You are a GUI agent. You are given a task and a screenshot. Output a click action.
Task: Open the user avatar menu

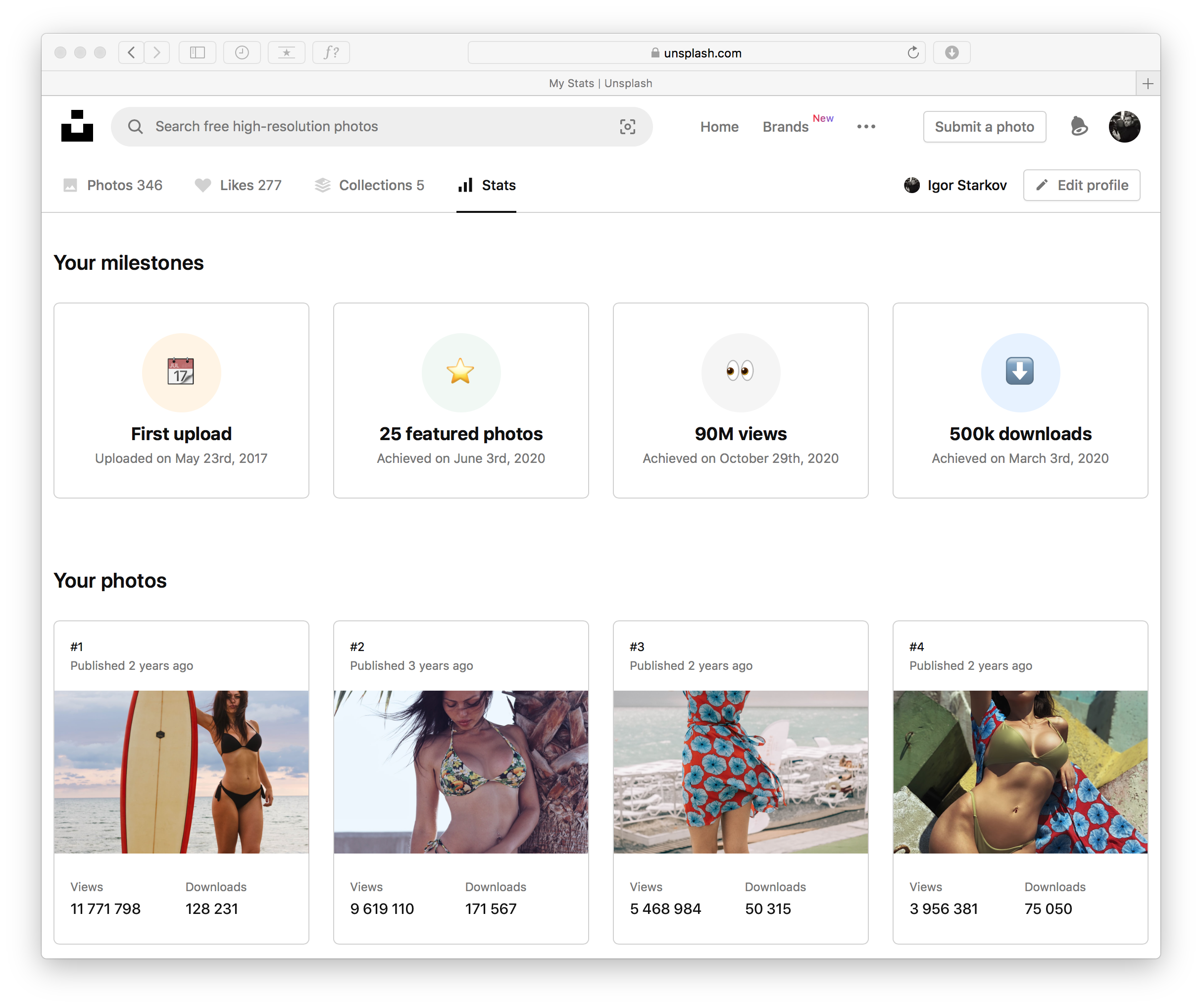pos(1124,127)
